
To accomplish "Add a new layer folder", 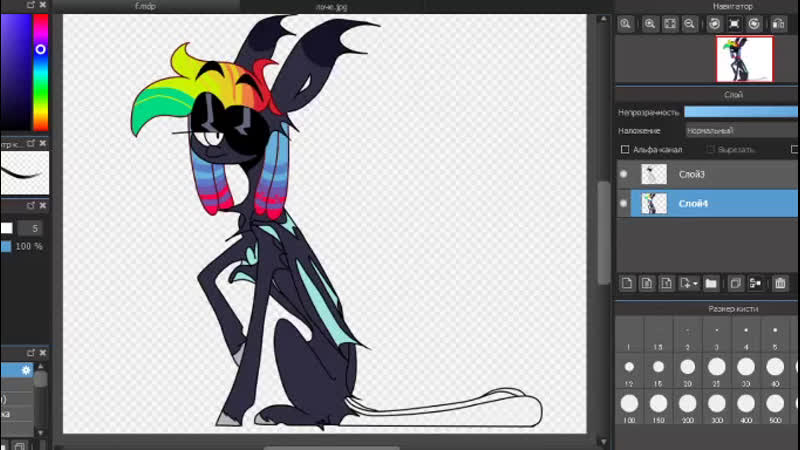I will point(711,283).
